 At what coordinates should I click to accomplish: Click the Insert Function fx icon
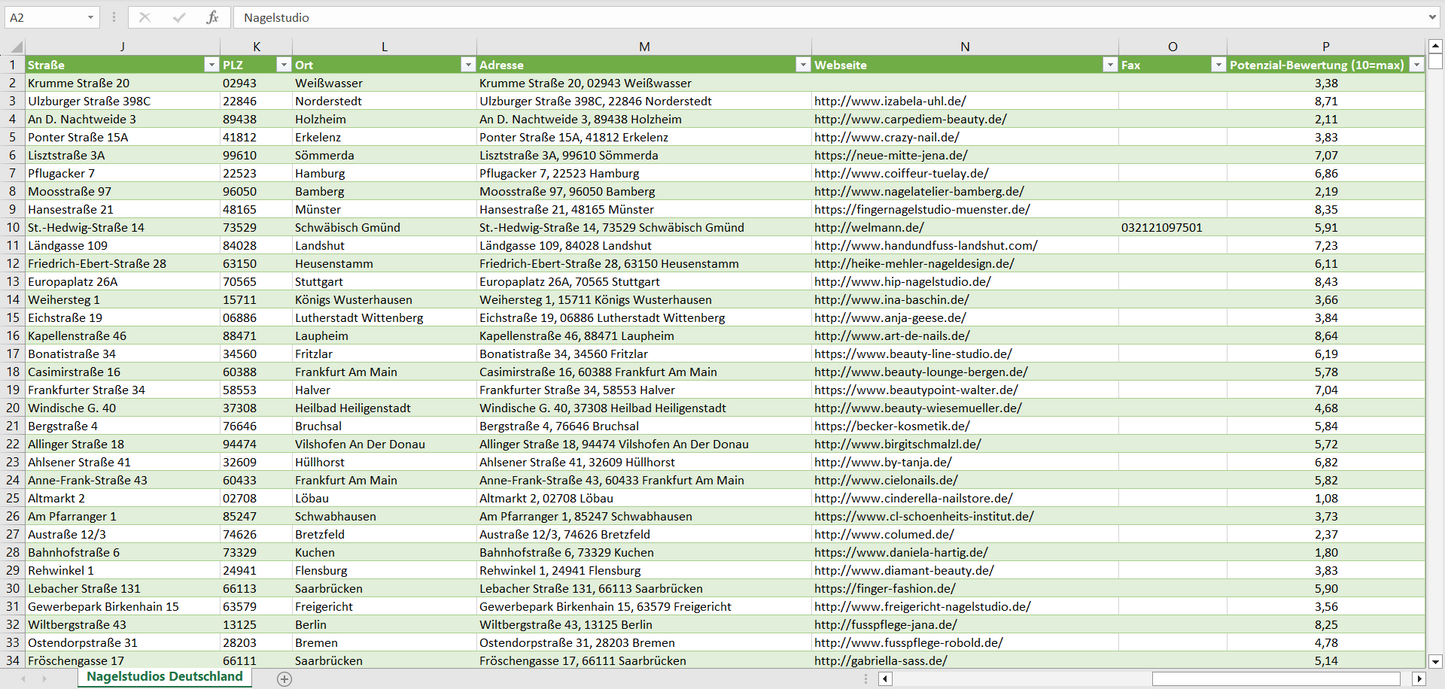(212, 18)
